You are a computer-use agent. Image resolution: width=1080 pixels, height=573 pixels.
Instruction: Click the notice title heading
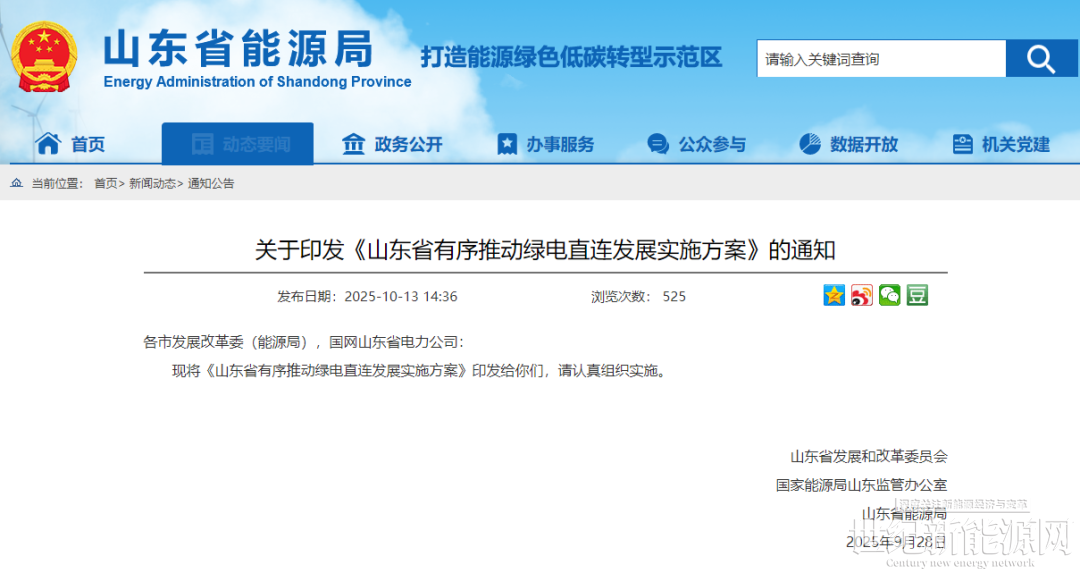(x=545, y=250)
